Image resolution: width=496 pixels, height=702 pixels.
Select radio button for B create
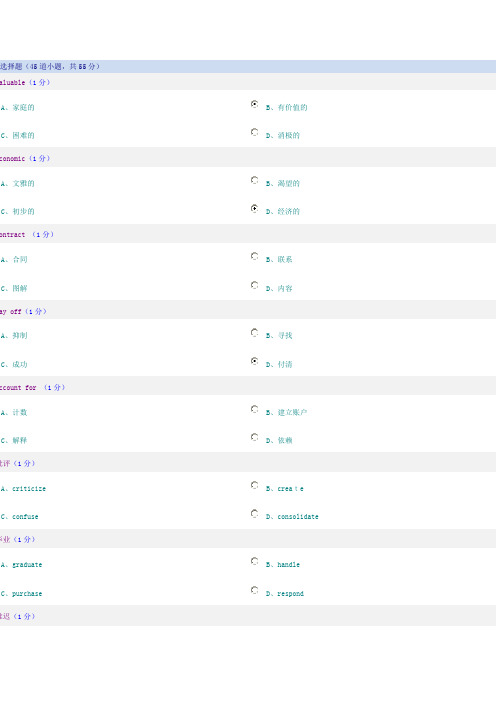254,485
